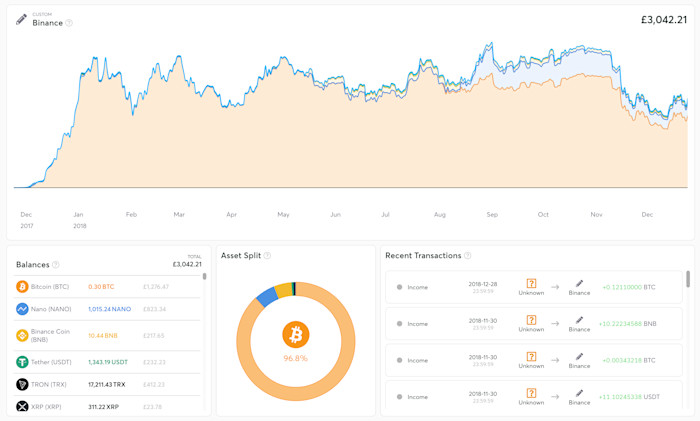Image resolution: width=700 pixels, height=421 pixels.
Task: Click Unknown source icon in the 2018-12-28 transaction
Action: [531, 283]
